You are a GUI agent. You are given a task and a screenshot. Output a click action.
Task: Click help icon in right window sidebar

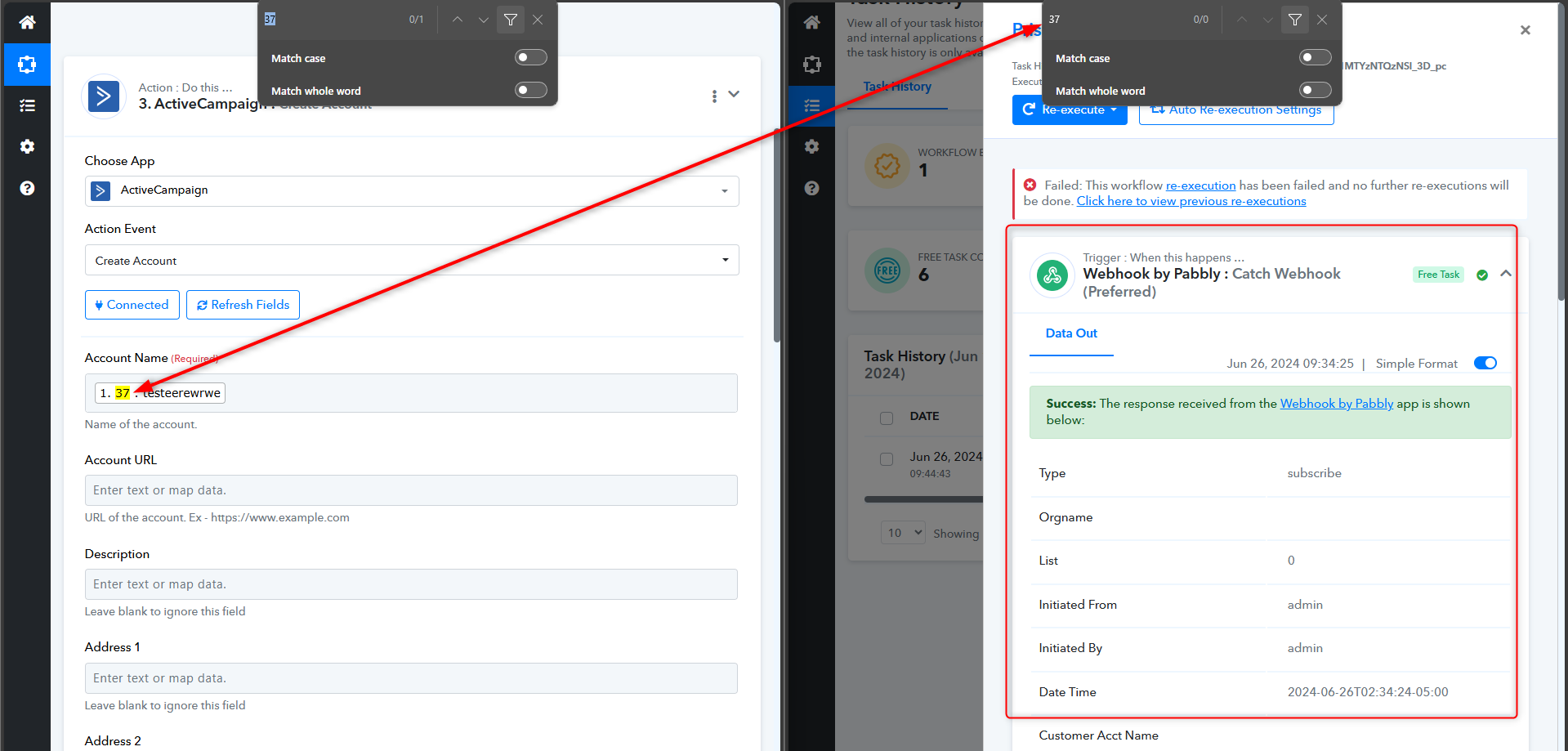pyautogui.click(x=811, y=188)
